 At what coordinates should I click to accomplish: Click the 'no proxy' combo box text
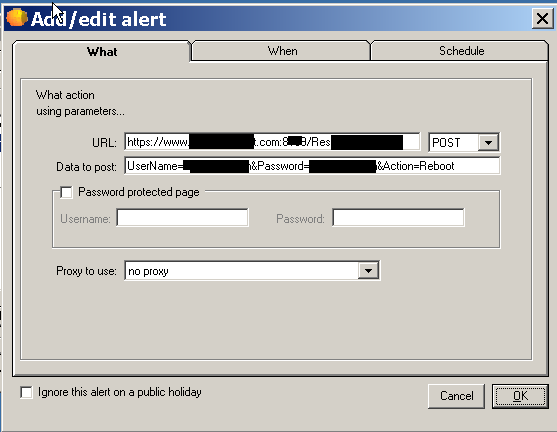pos(148,271)
